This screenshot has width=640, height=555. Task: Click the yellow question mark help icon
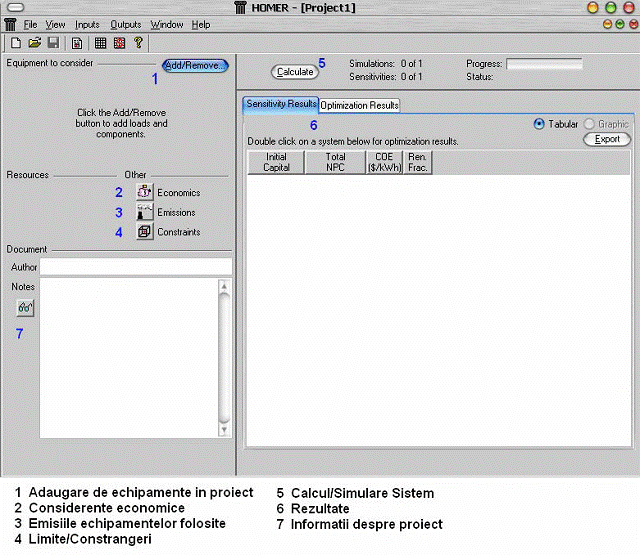click(138, 43)
